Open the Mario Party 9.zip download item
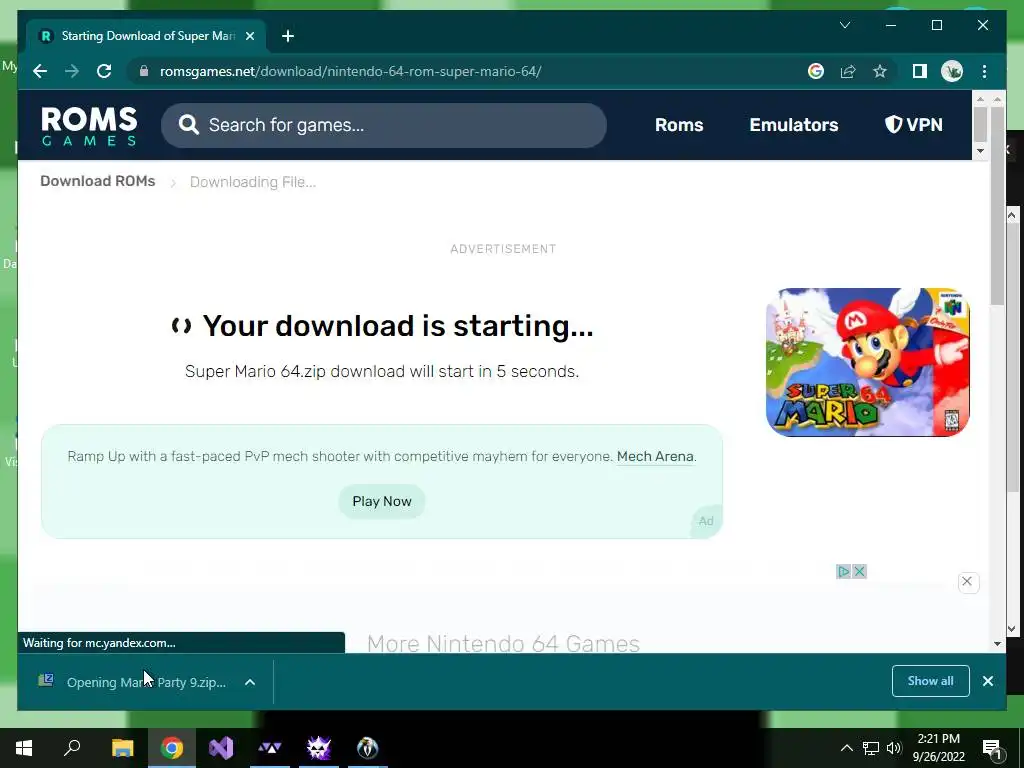The image size is (1024, 768). pyautogui.click(x=134, y=682)
